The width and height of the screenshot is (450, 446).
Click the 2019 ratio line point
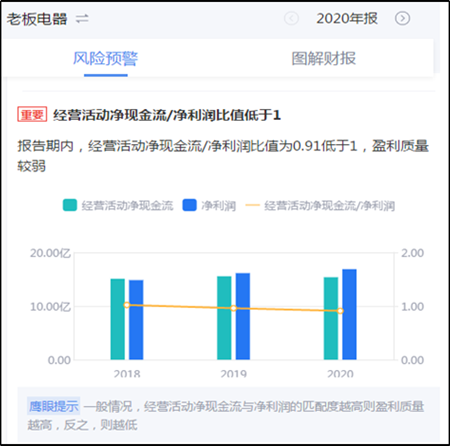[x=233, y=308]
